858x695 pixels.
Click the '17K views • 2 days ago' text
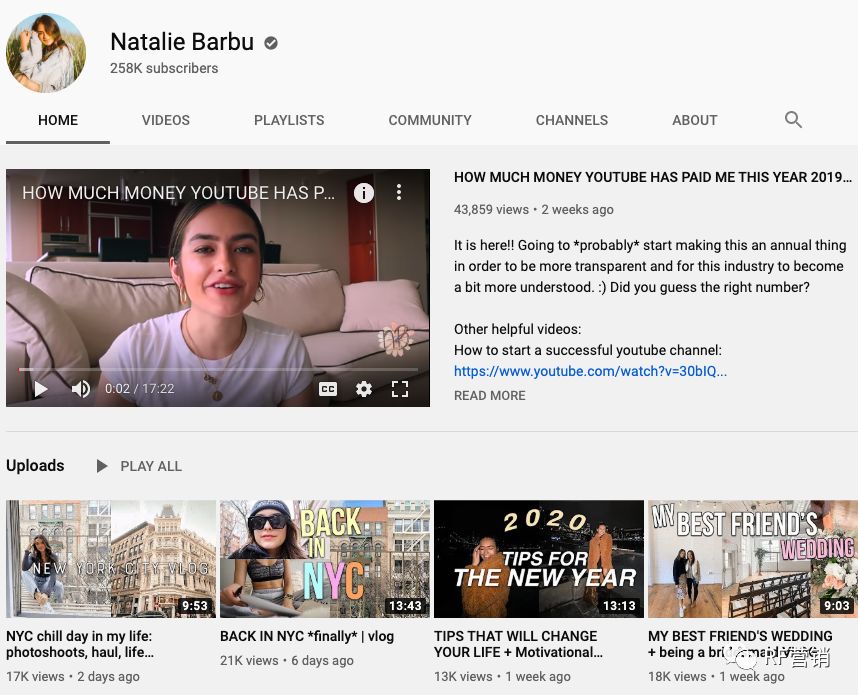pyautogui.click(x=73, y=677)
